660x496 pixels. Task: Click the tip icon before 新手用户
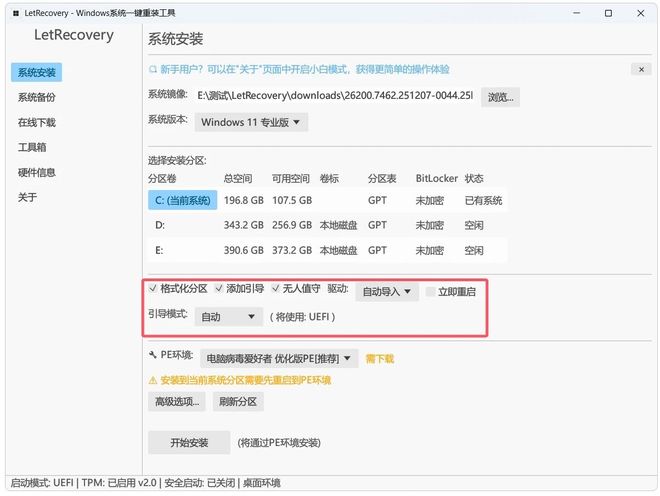[x=153, y=69]
